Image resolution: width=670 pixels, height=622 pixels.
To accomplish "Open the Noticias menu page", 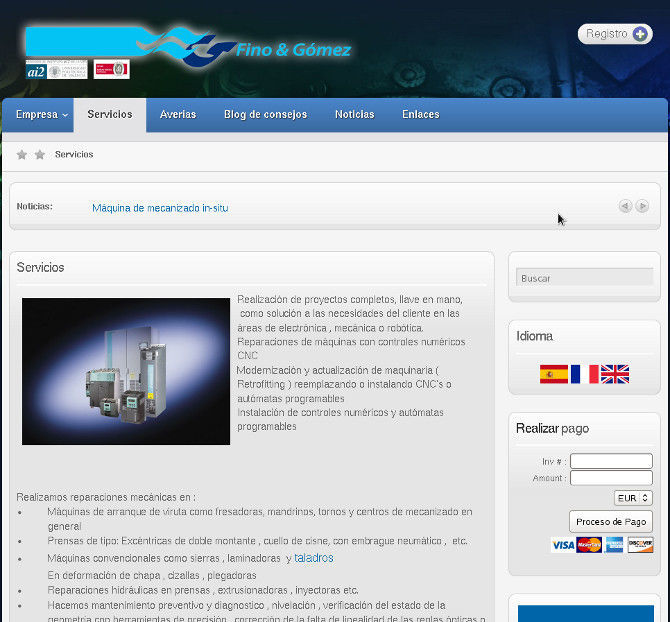I will [354, 115].
